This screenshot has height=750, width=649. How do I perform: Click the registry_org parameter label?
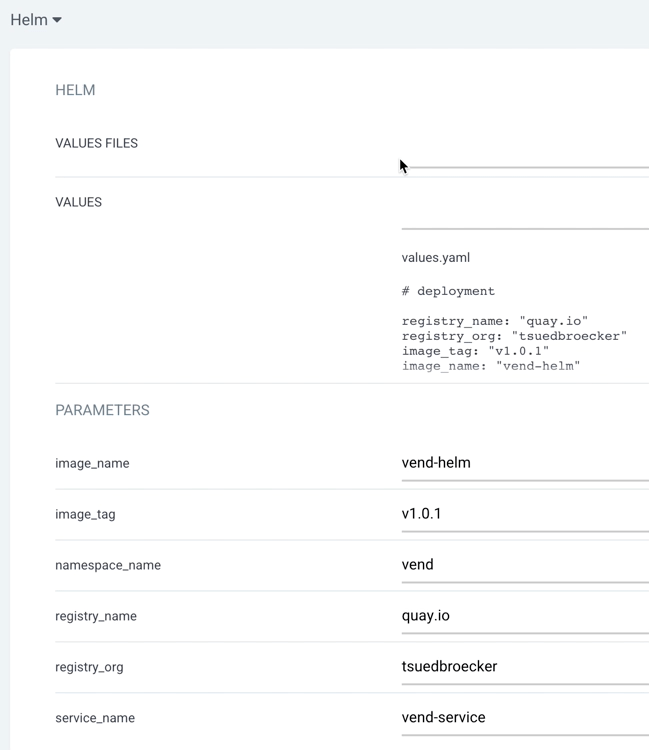point(89,667)
